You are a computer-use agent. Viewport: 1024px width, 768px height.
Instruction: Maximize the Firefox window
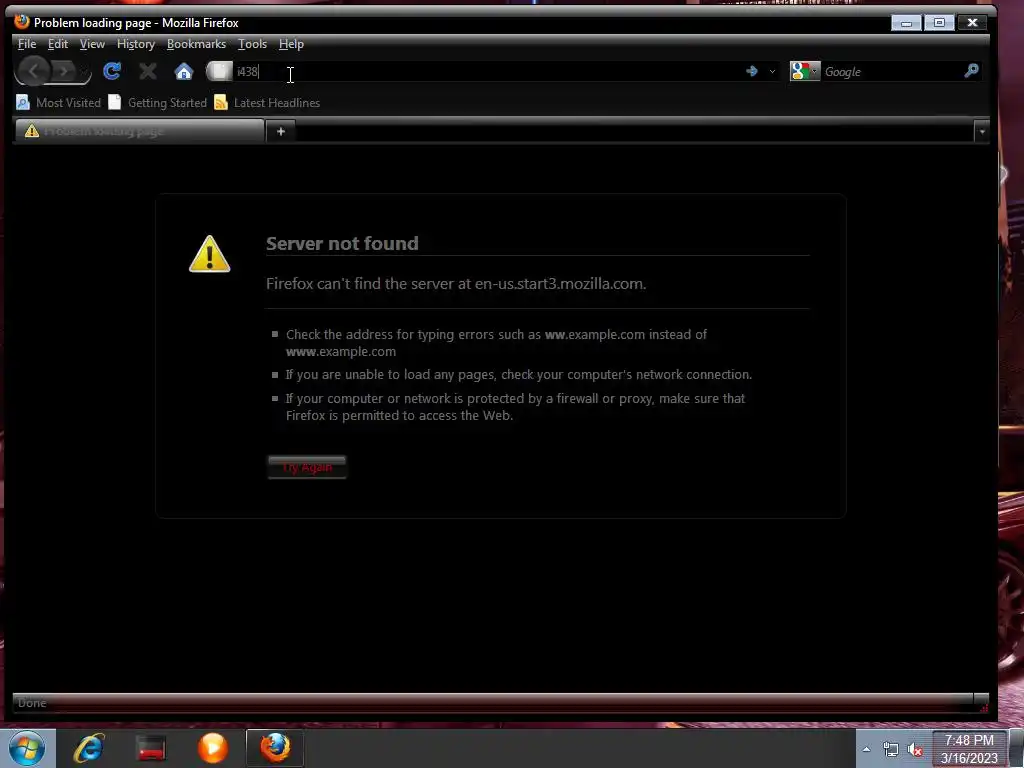pos(939,23)
